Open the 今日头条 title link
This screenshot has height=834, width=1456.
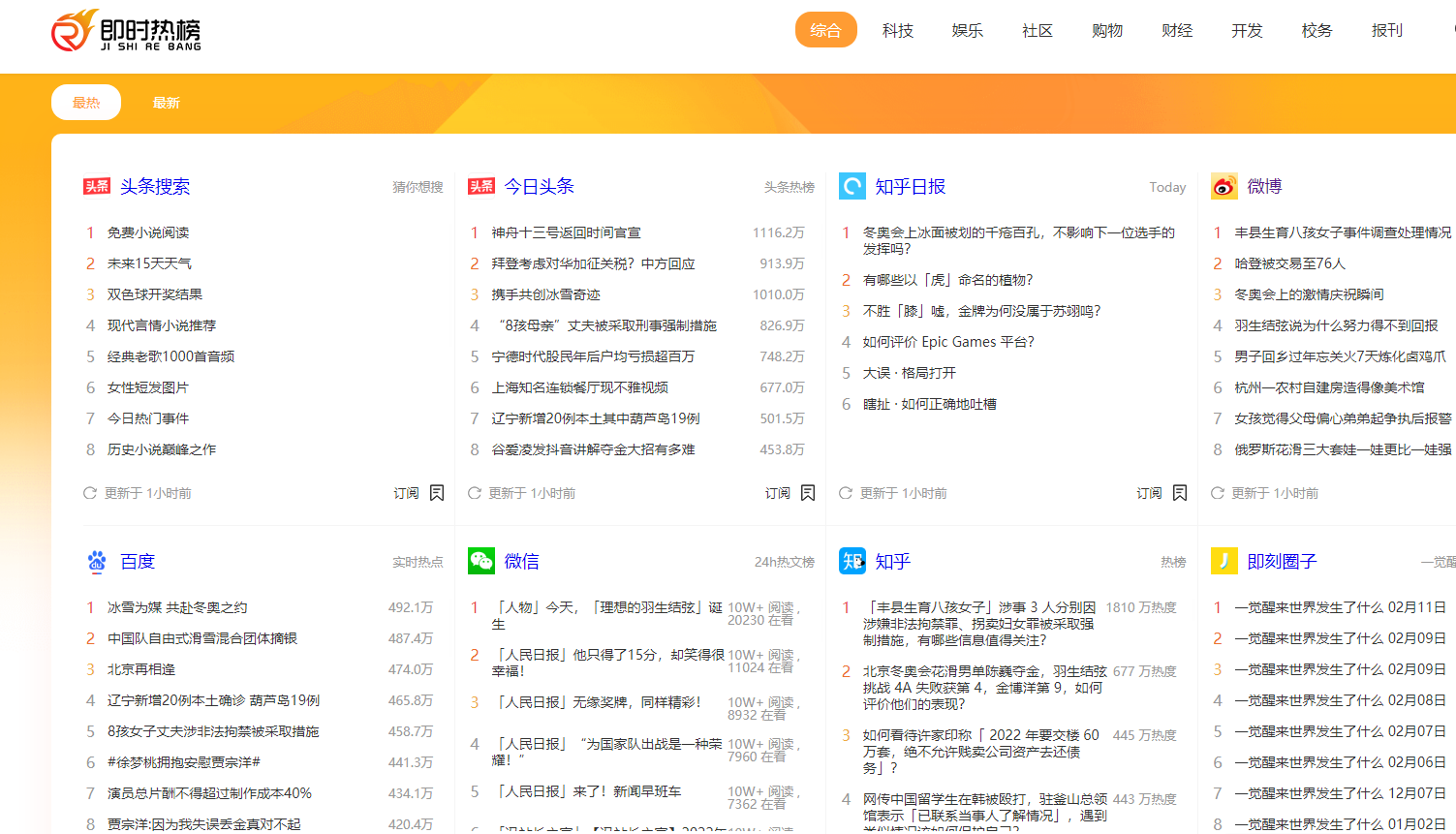pos(540,186)
